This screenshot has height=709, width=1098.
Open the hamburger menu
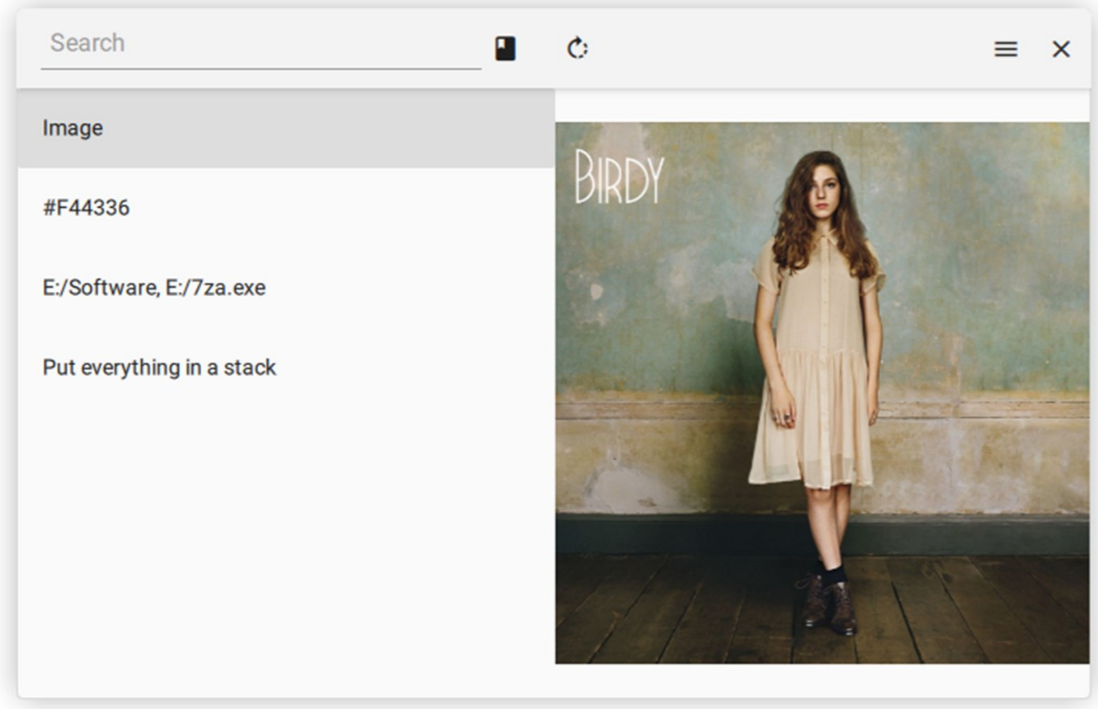pyautogui.click(x=1005, y=49)
